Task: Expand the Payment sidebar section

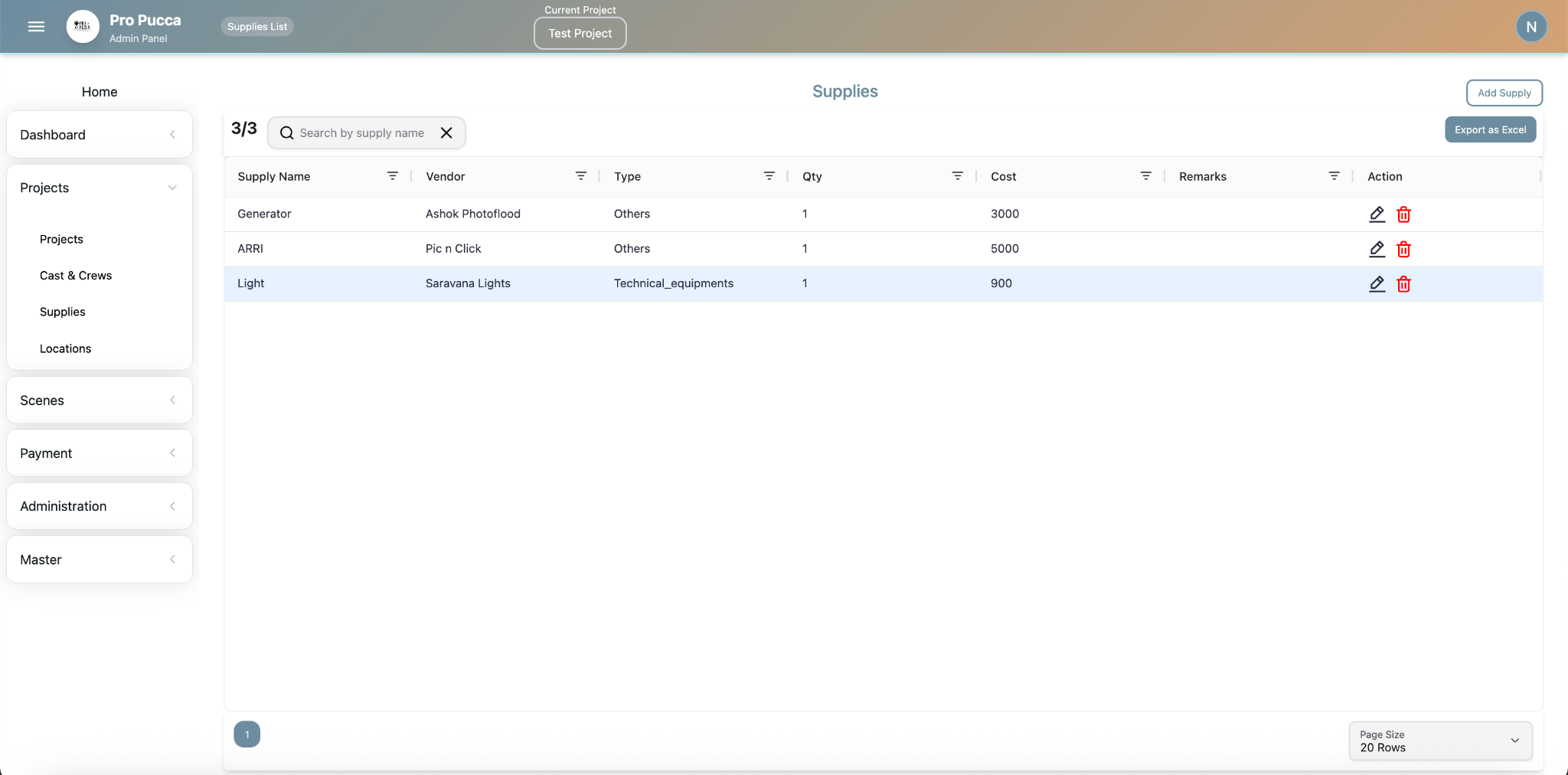Action: click(99, 453)
